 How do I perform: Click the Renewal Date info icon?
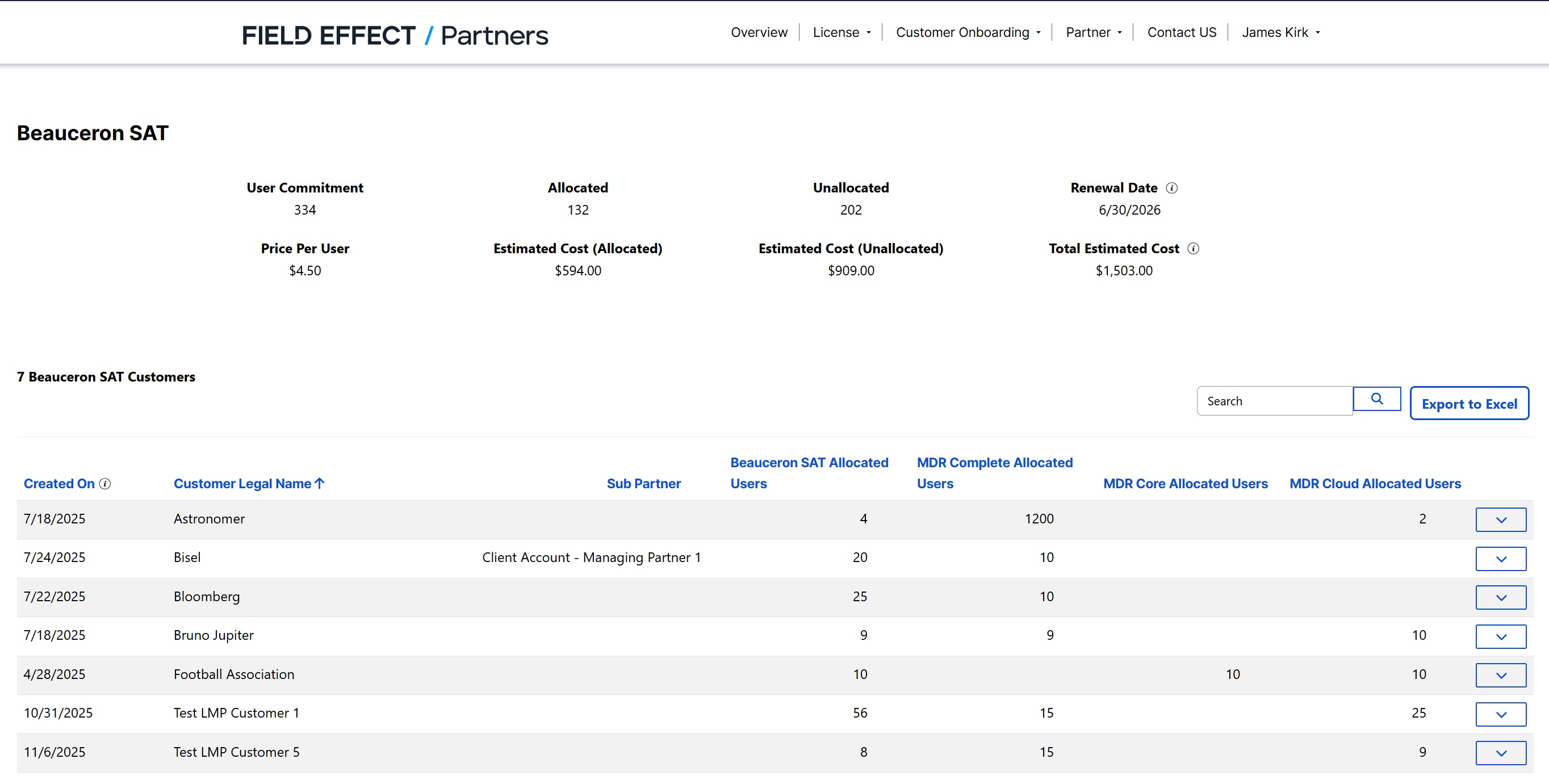1171,187
